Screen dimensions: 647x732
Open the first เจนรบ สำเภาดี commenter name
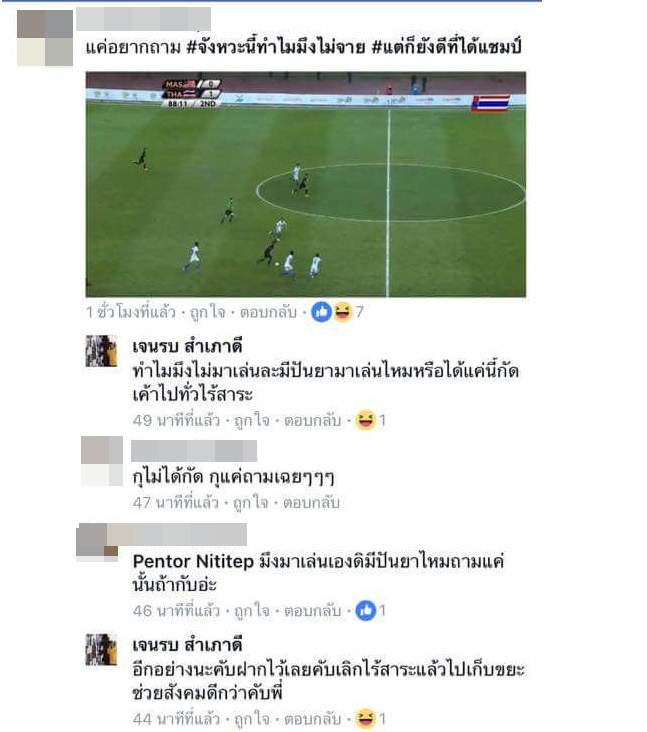[188, 347]
